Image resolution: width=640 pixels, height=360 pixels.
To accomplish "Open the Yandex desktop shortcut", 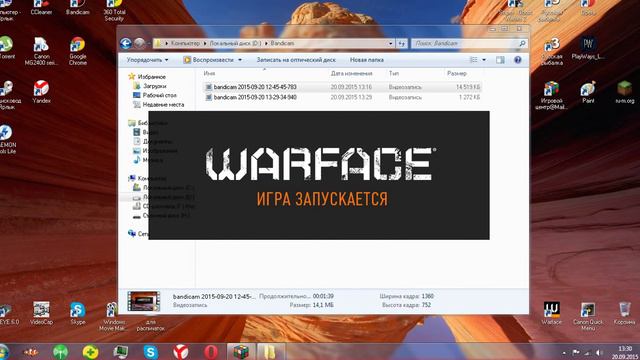I will pyautogui.click(x=41, y=91).
